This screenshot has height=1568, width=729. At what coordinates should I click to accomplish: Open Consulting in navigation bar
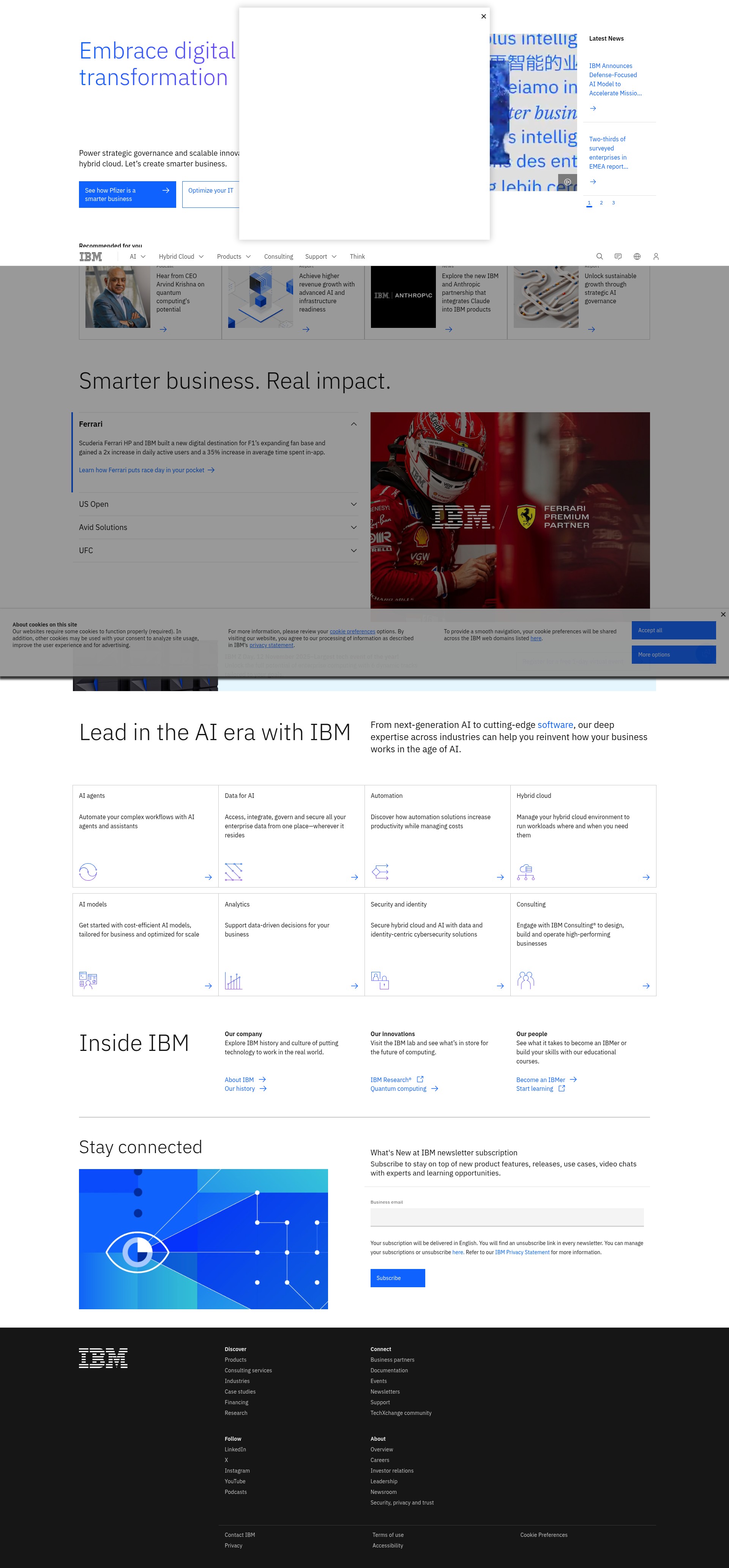coord(279,256)
